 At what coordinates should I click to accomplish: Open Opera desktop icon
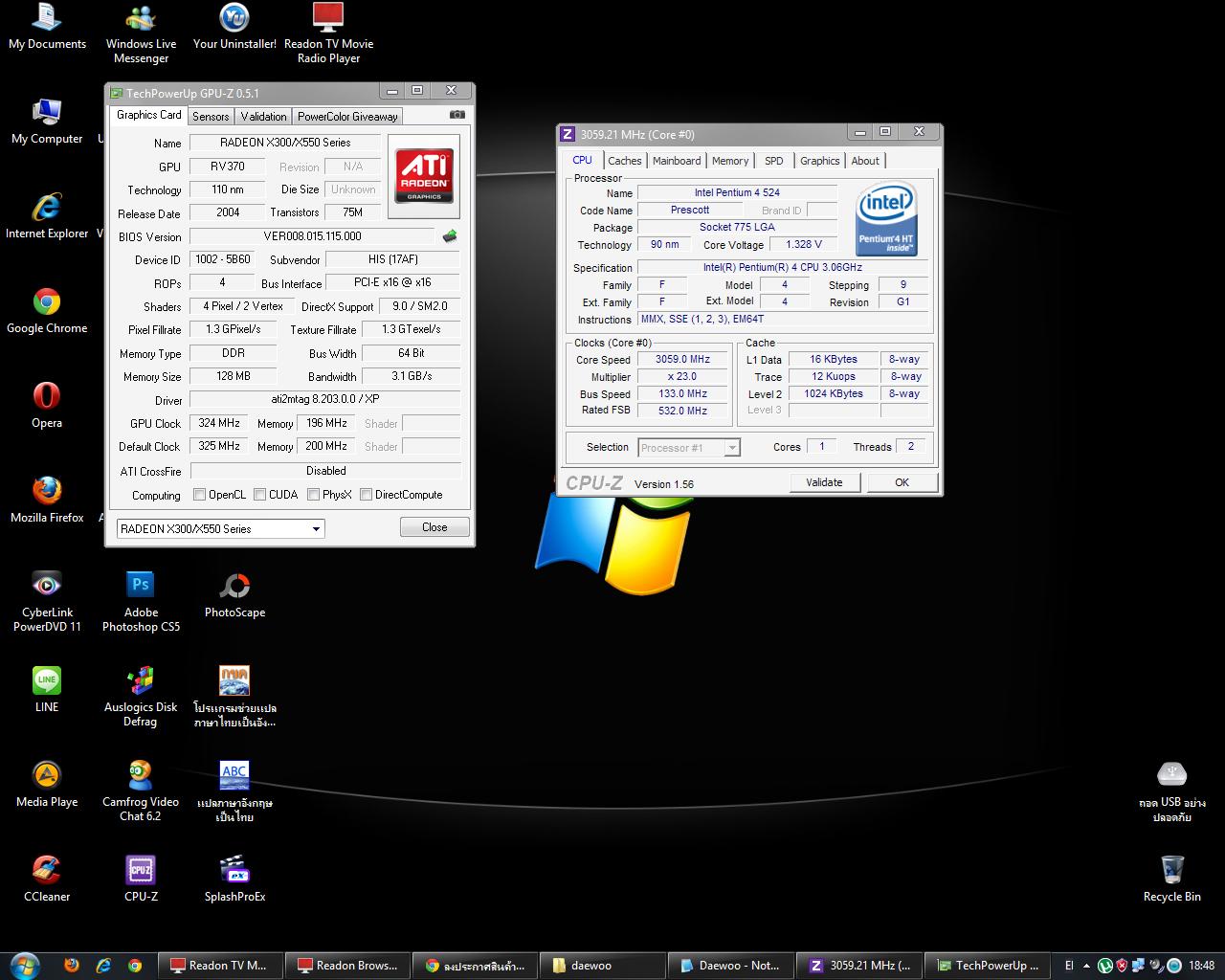click(46, 406)
